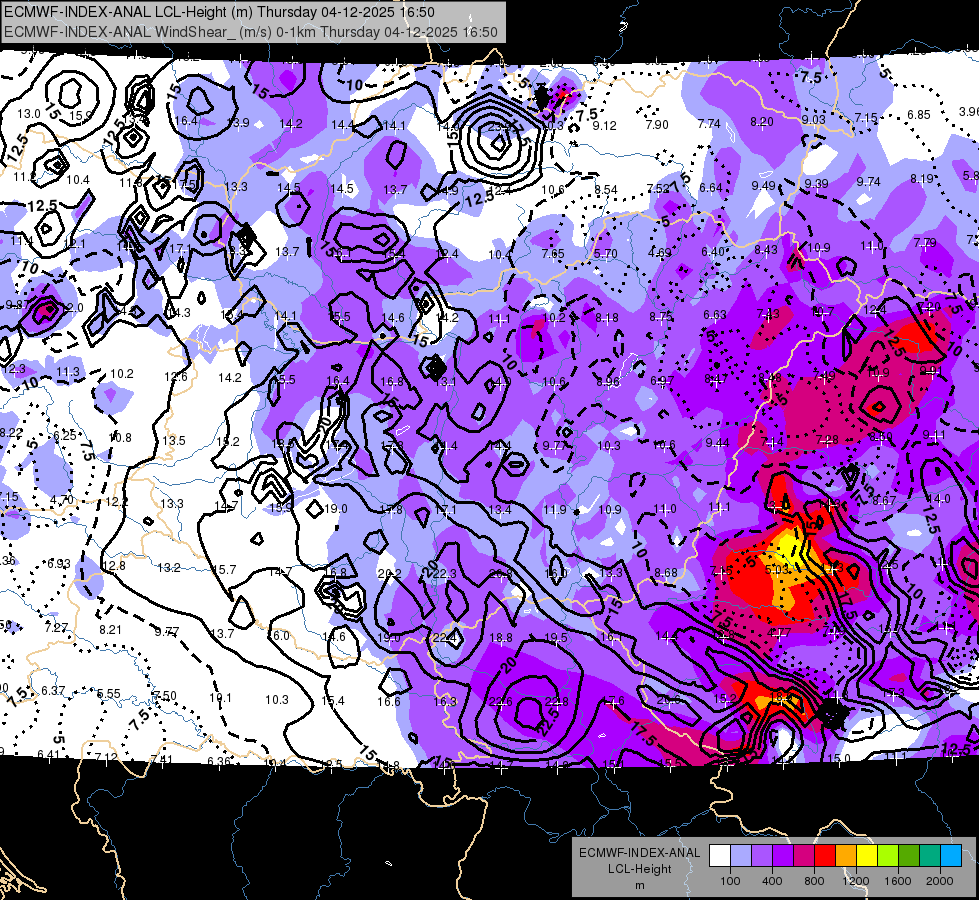Click the wind shear value '4.70'
979x900 pixels.
[x=61, y=500]
